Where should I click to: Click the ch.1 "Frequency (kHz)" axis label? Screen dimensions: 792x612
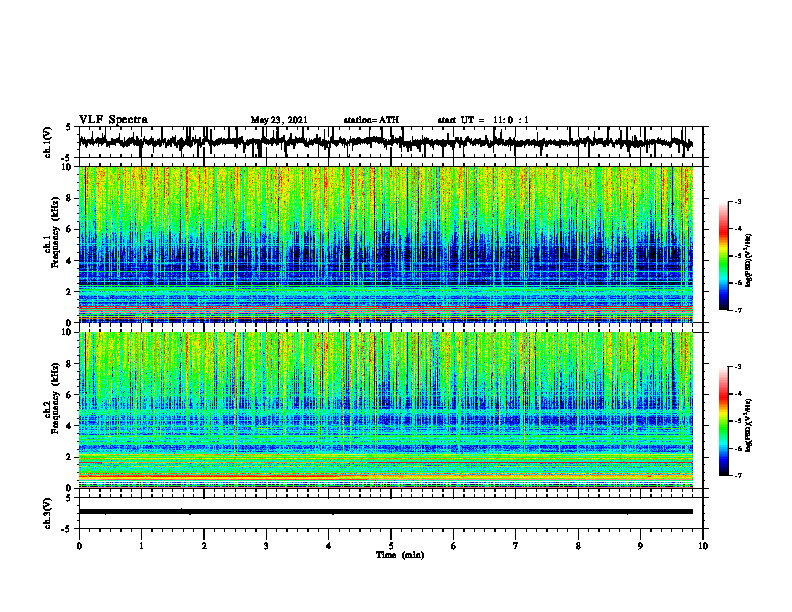point(55,232)
